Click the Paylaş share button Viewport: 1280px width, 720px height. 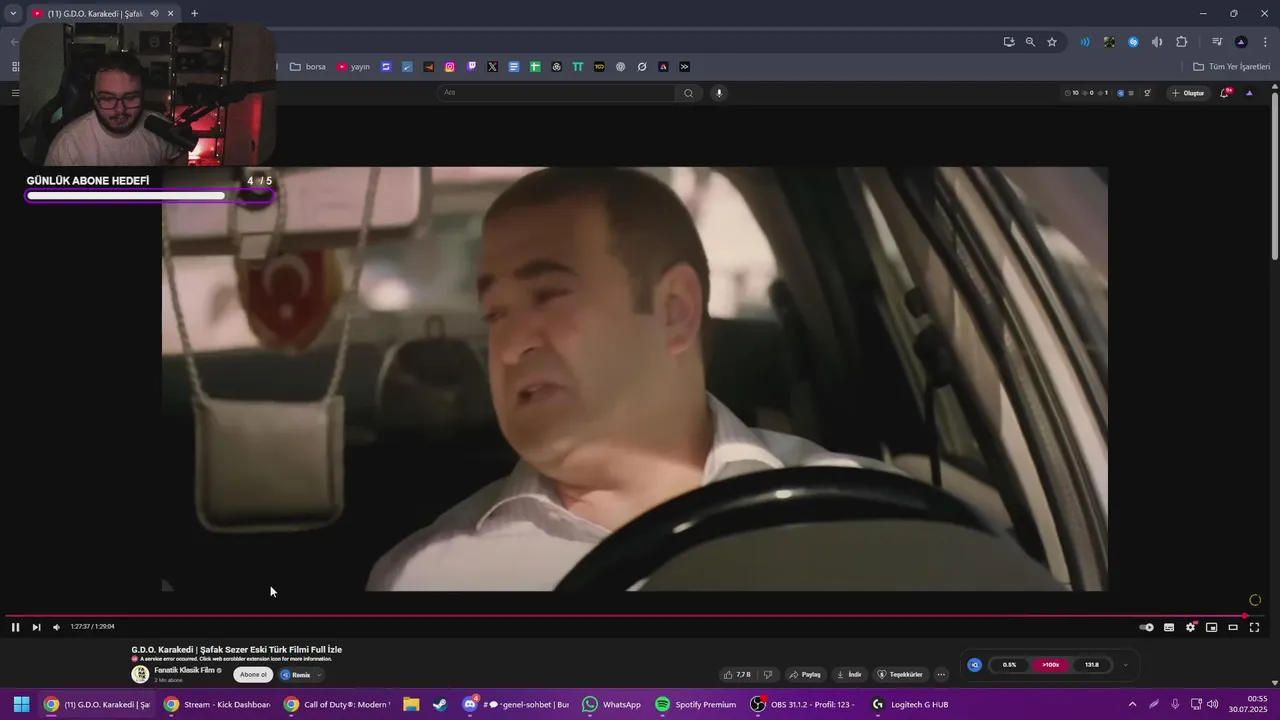(806, 675)
